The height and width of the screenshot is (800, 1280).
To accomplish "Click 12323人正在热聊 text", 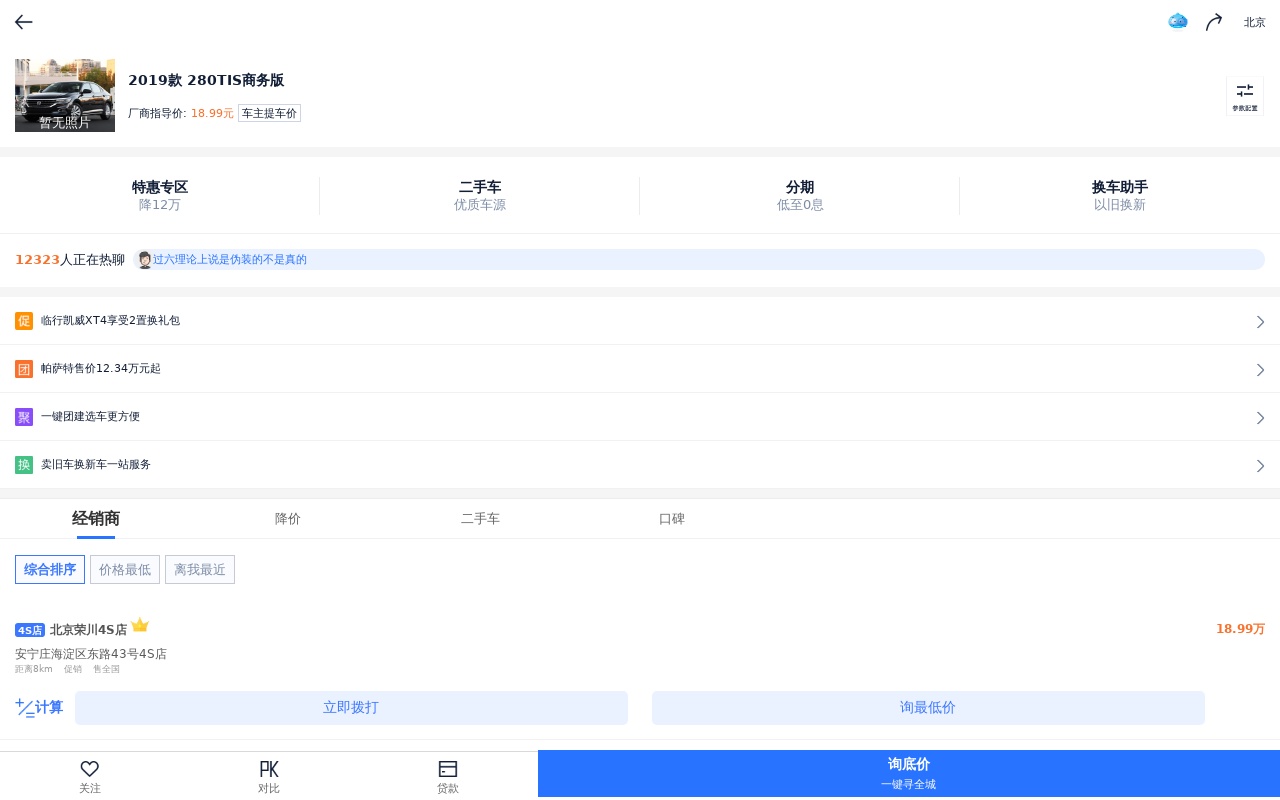I will 70,260.
